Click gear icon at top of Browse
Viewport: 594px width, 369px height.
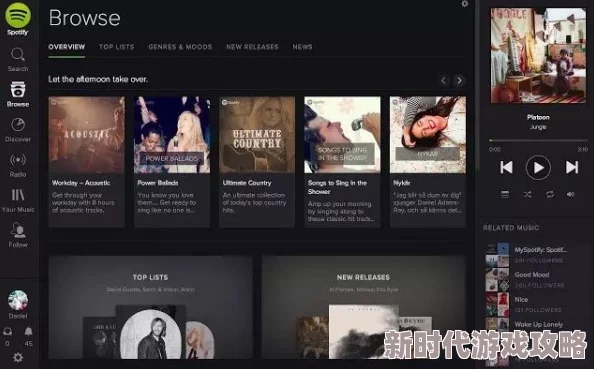[465, 4]
